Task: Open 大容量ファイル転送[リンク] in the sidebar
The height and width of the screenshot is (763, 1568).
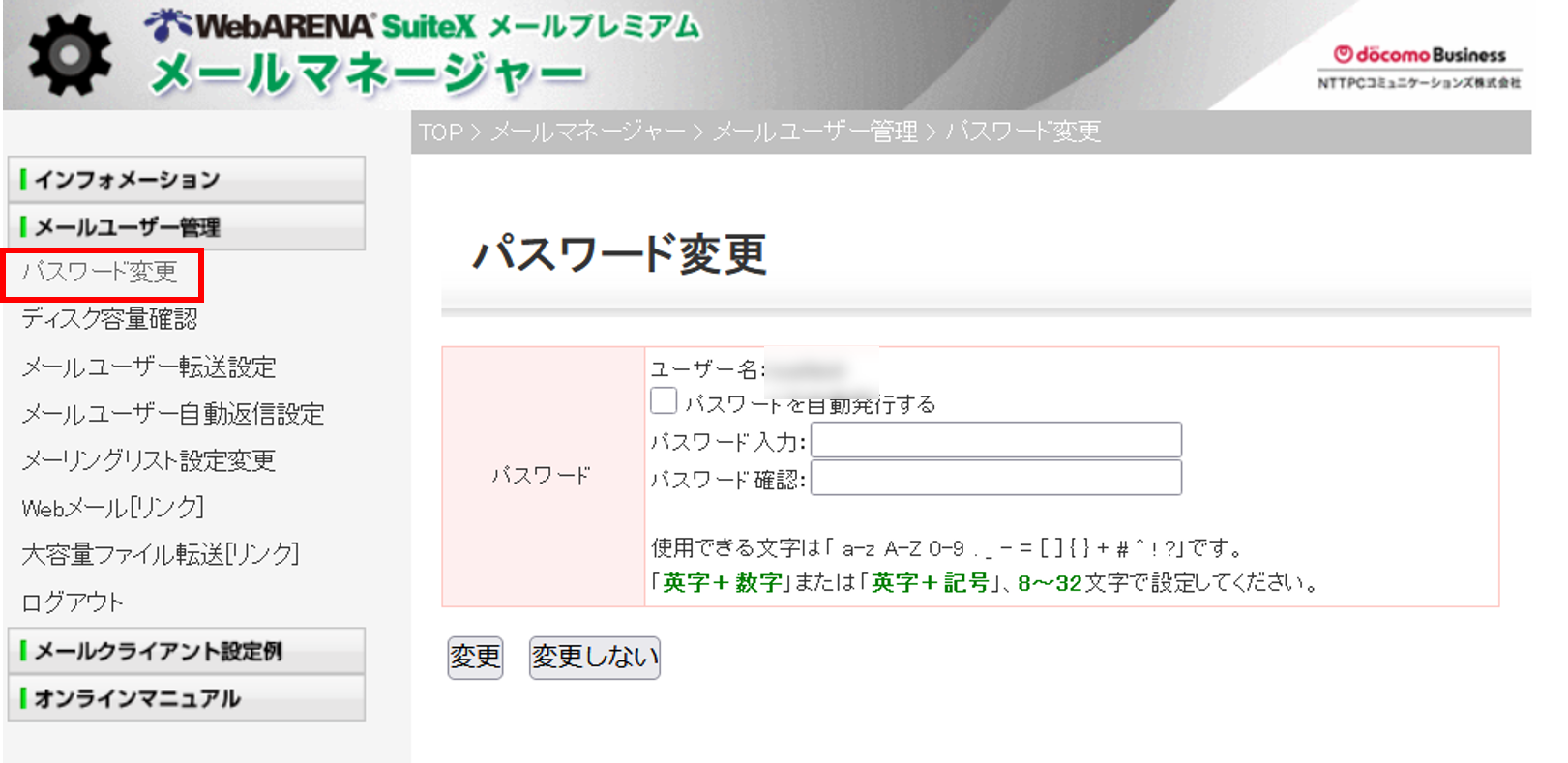Action: click(x=161, y=554)
